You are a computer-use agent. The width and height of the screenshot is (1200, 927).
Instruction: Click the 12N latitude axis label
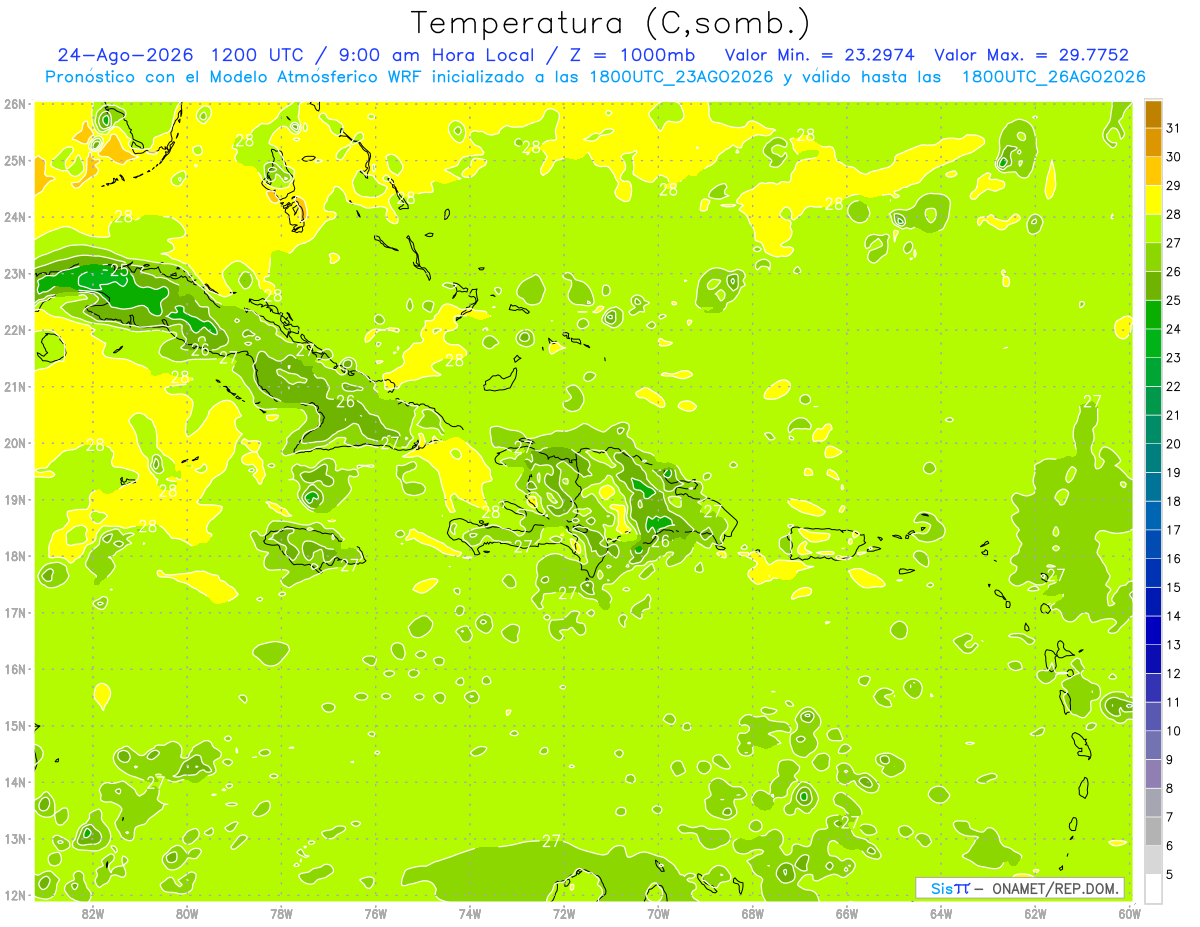tap(15, 895)
